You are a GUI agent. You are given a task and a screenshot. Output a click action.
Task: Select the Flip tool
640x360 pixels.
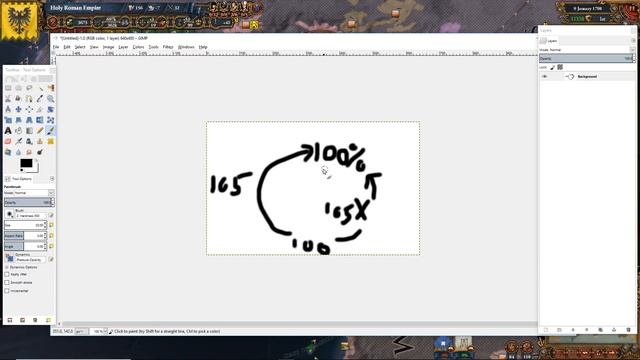click(x=40, y=120)
